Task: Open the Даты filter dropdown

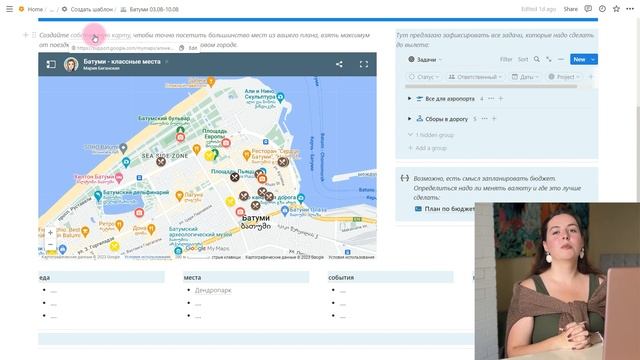Action: coord(526,77)
